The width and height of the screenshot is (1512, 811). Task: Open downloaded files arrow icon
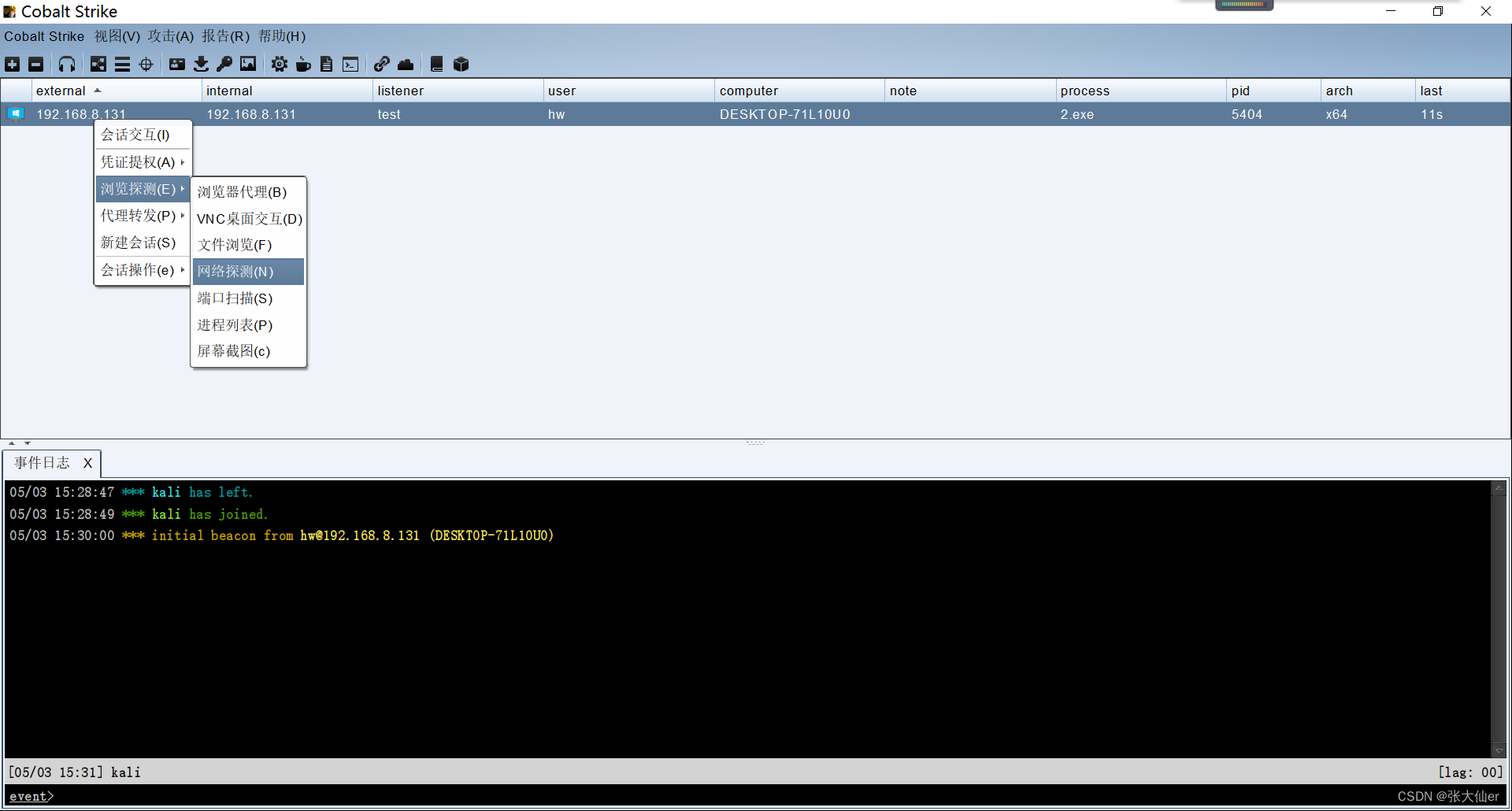coord(202,65)
